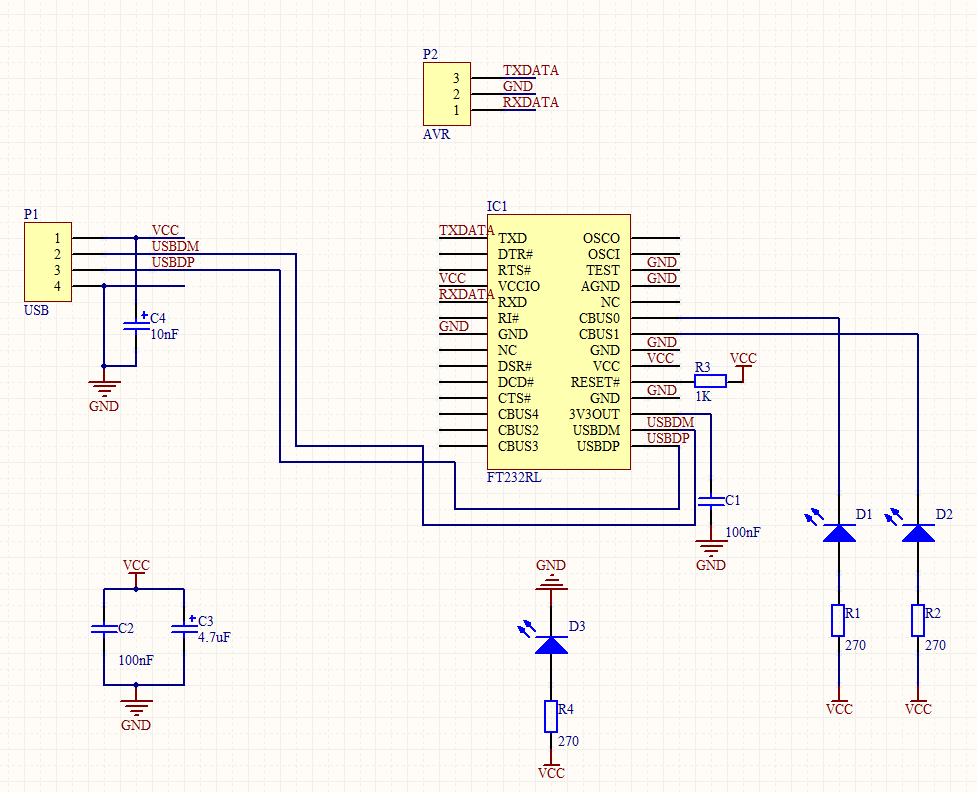Click the 270 value of R1

pyautogui.click(x=855, y=645)
